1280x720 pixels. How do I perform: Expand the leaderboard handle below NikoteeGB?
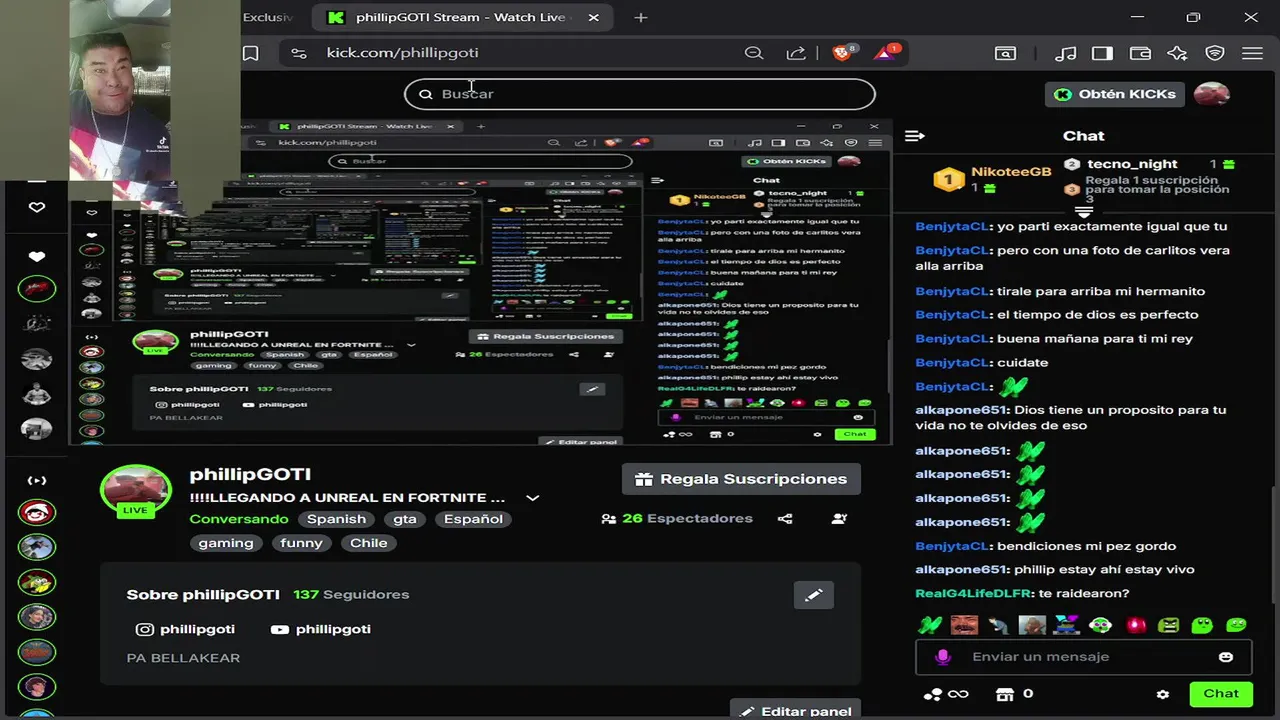pos(1083,212)
